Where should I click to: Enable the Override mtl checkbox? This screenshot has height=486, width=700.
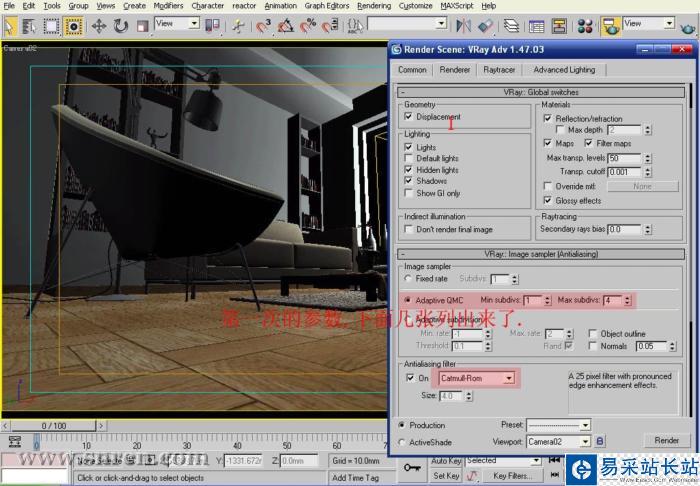pos(547,186)
